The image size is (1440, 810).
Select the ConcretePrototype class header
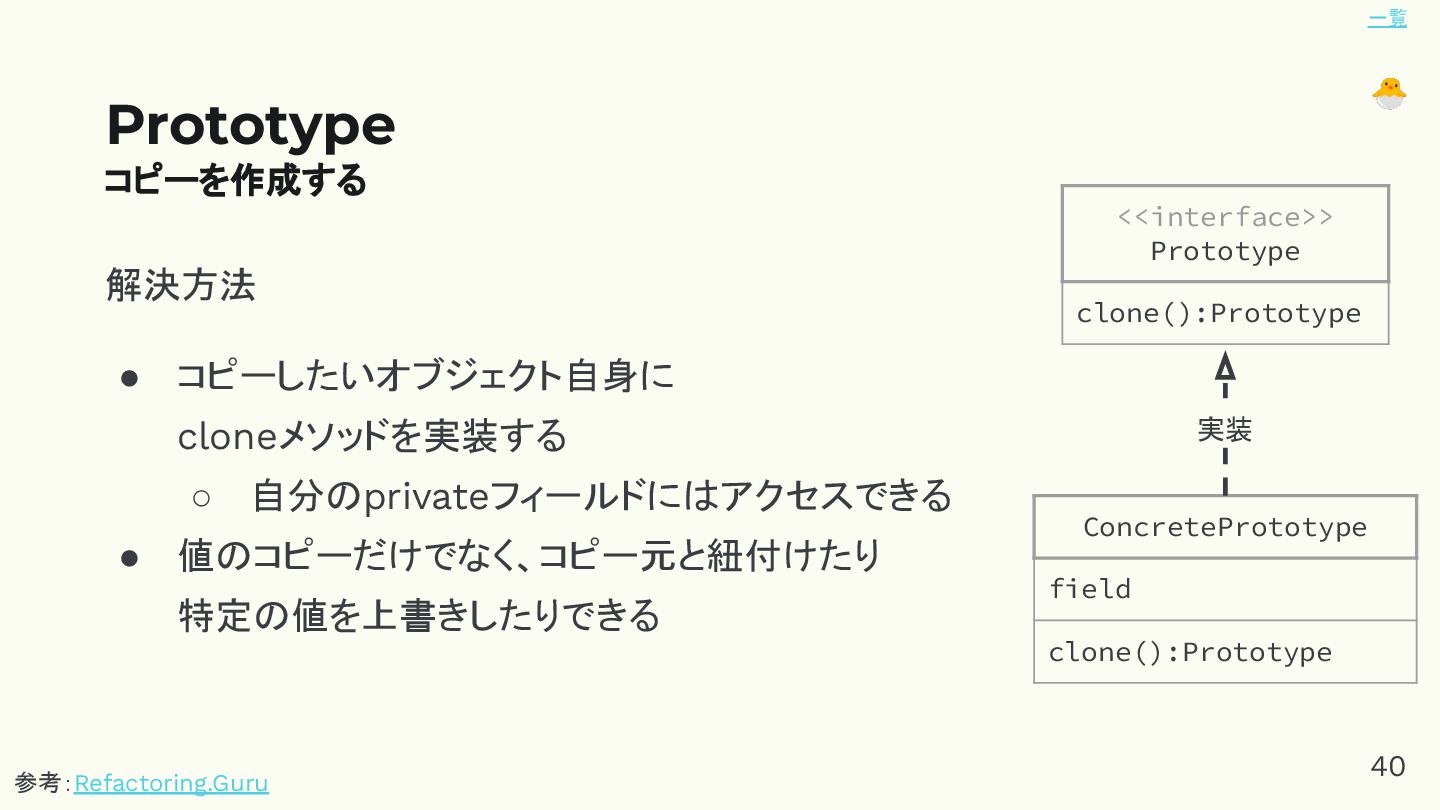pos(1225,527)
